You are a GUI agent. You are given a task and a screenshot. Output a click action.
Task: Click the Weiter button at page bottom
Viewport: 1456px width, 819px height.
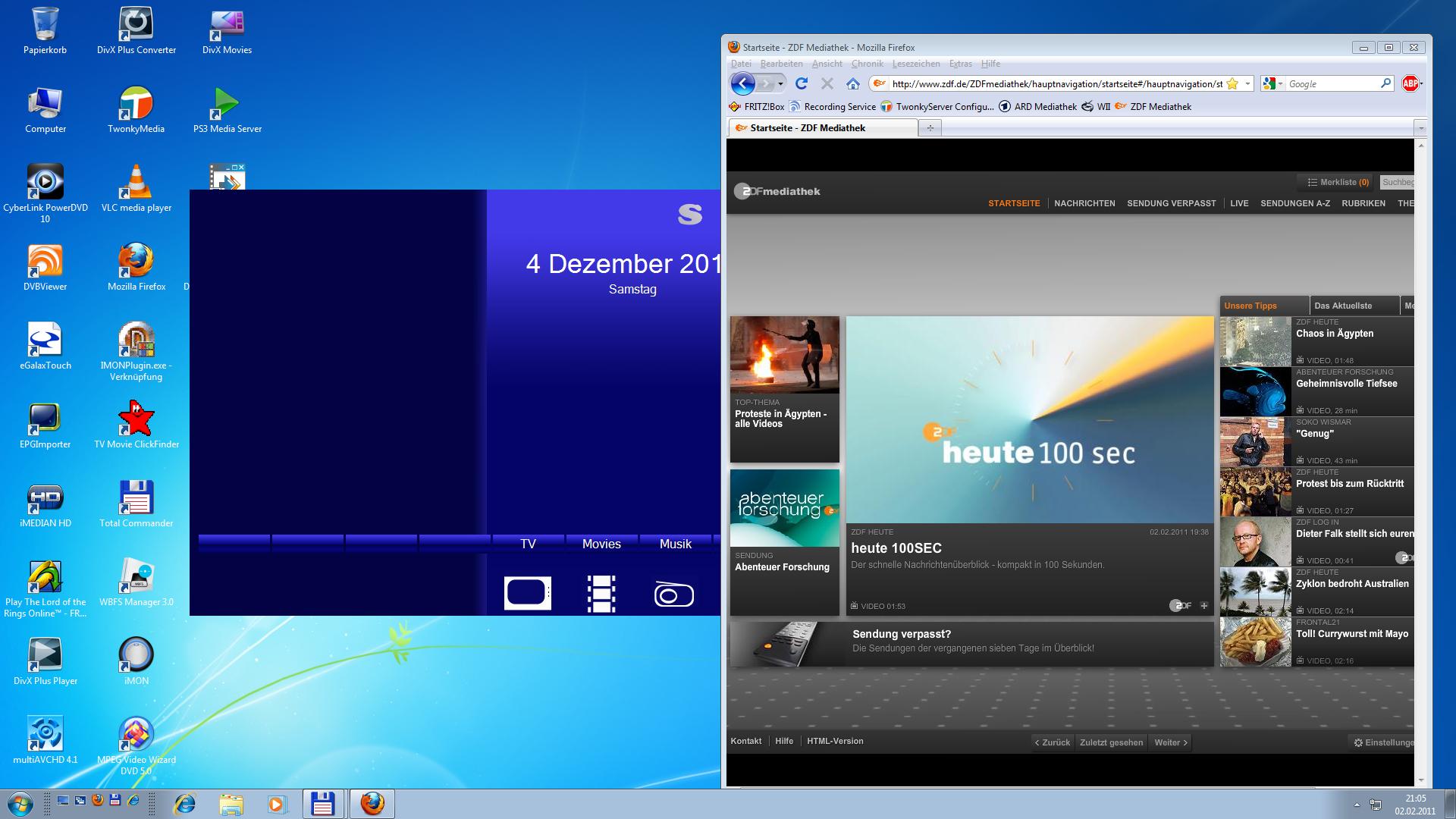(1170, 742)
